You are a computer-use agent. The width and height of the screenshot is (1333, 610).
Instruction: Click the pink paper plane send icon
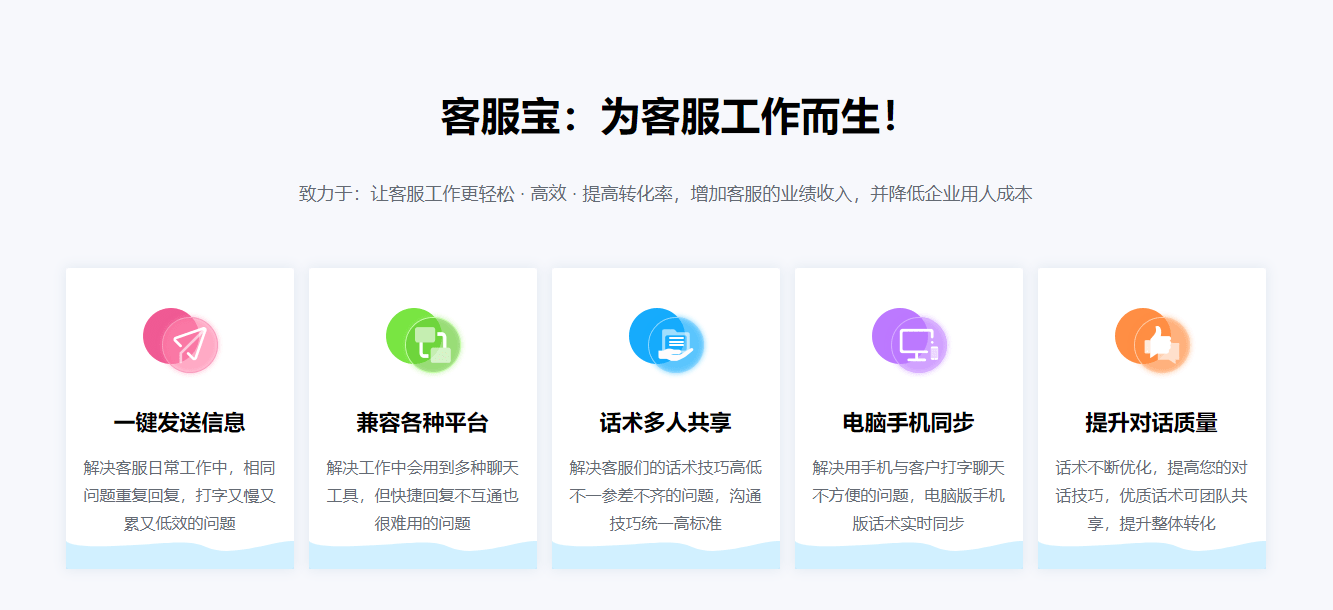[181, 341]
